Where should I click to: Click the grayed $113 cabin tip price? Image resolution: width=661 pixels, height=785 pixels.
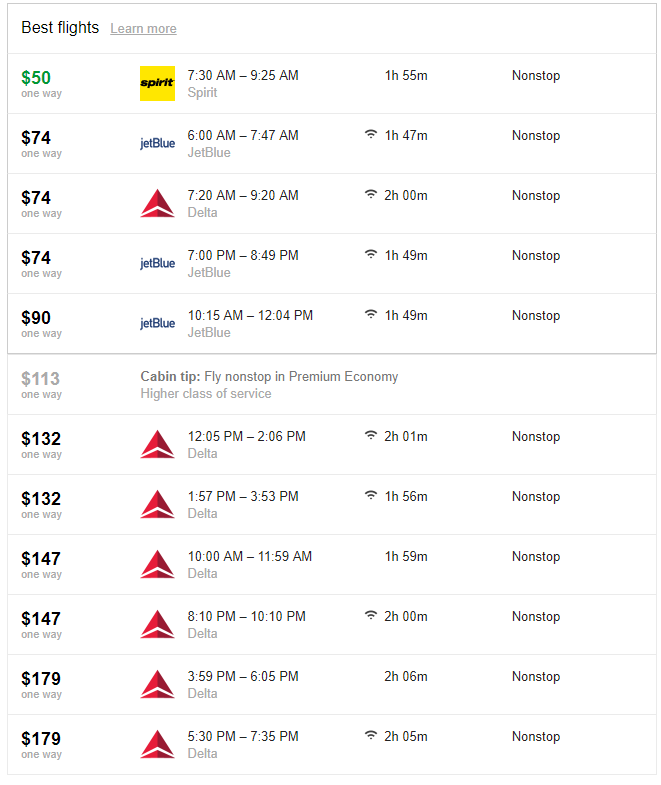coord(41,378)
